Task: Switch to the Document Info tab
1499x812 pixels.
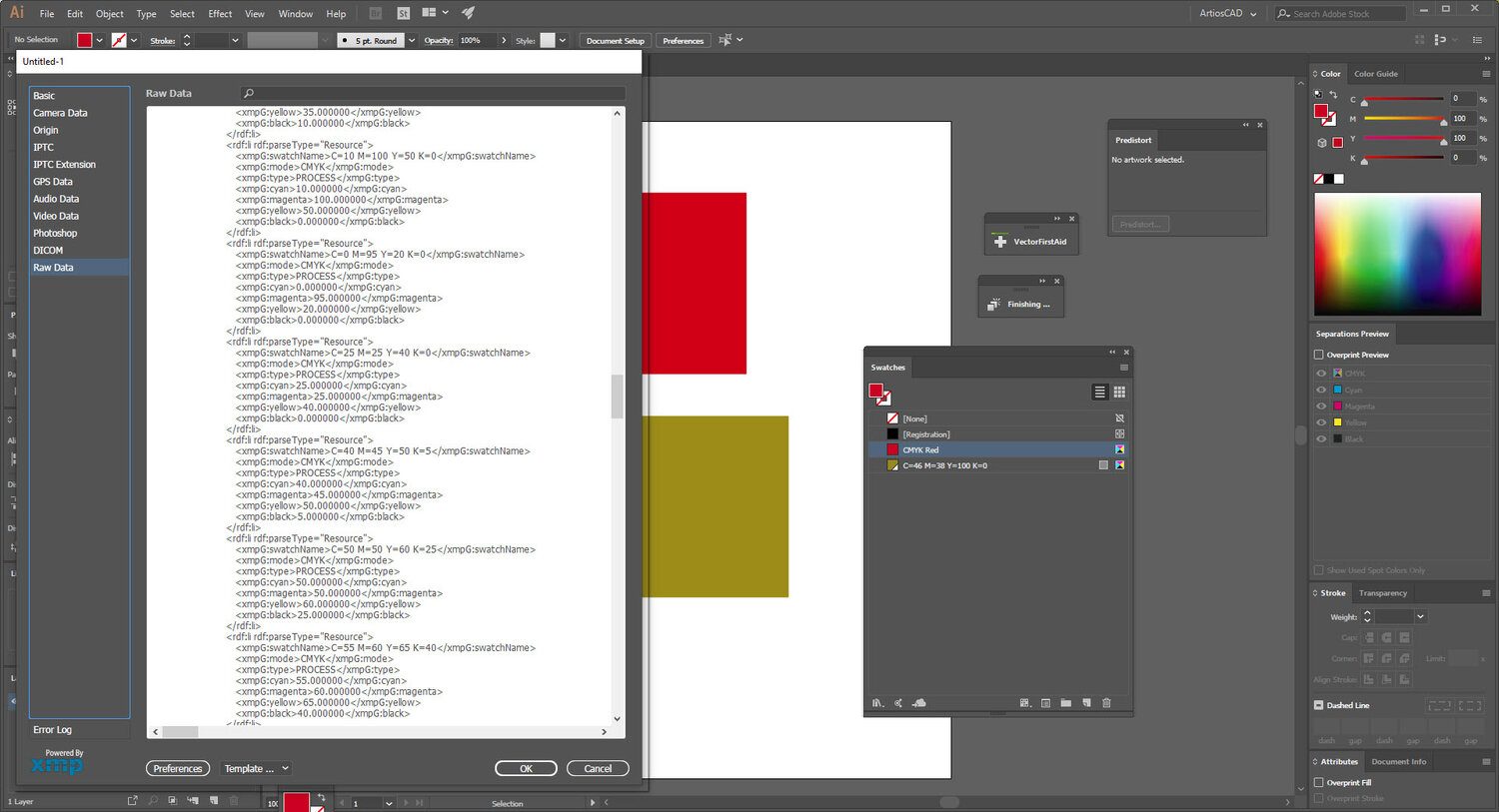Action: 1399,761
